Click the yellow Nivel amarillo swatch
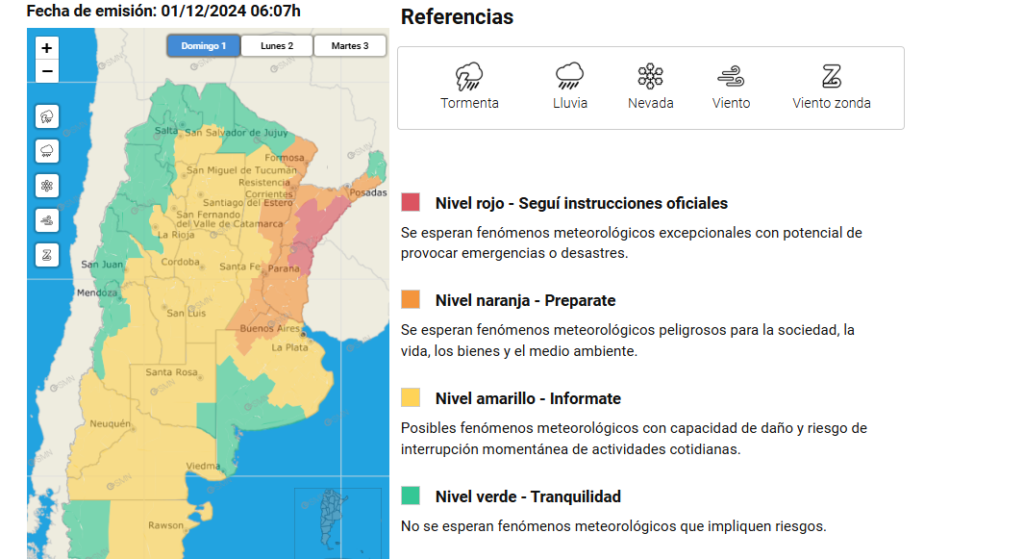 pyautogui.click(x=410, y=398)
